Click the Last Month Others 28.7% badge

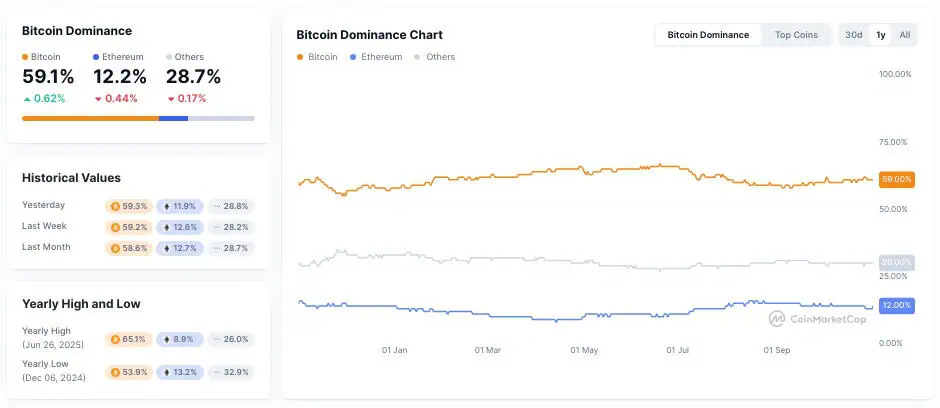tap(232, 248)
